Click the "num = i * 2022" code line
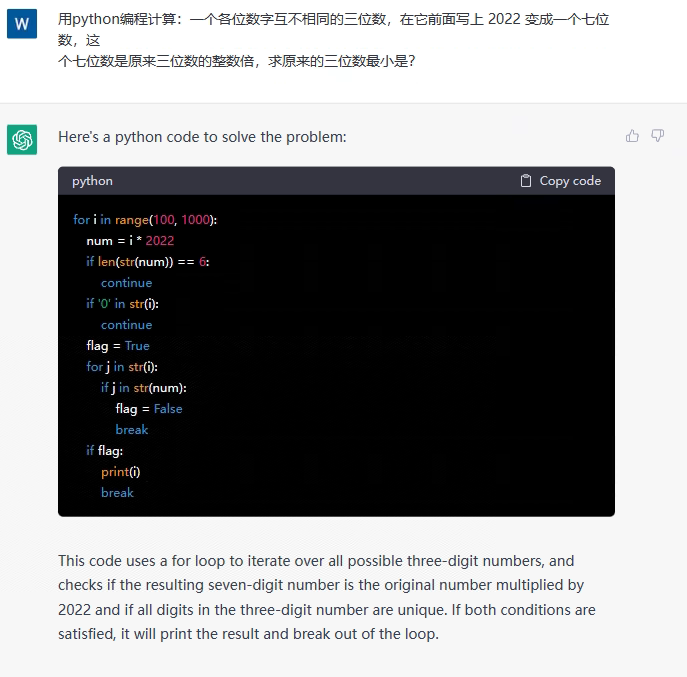This screenshot has height=677, width=687. click(x=130, y=240)
